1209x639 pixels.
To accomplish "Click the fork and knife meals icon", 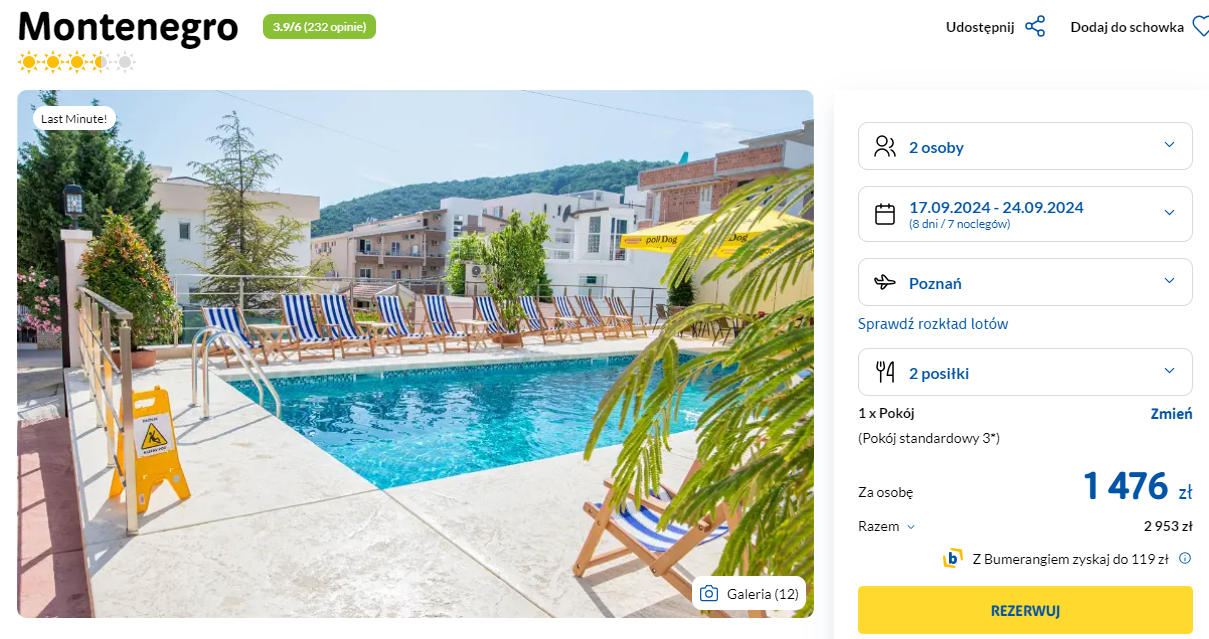I will (x=885, y=373).
